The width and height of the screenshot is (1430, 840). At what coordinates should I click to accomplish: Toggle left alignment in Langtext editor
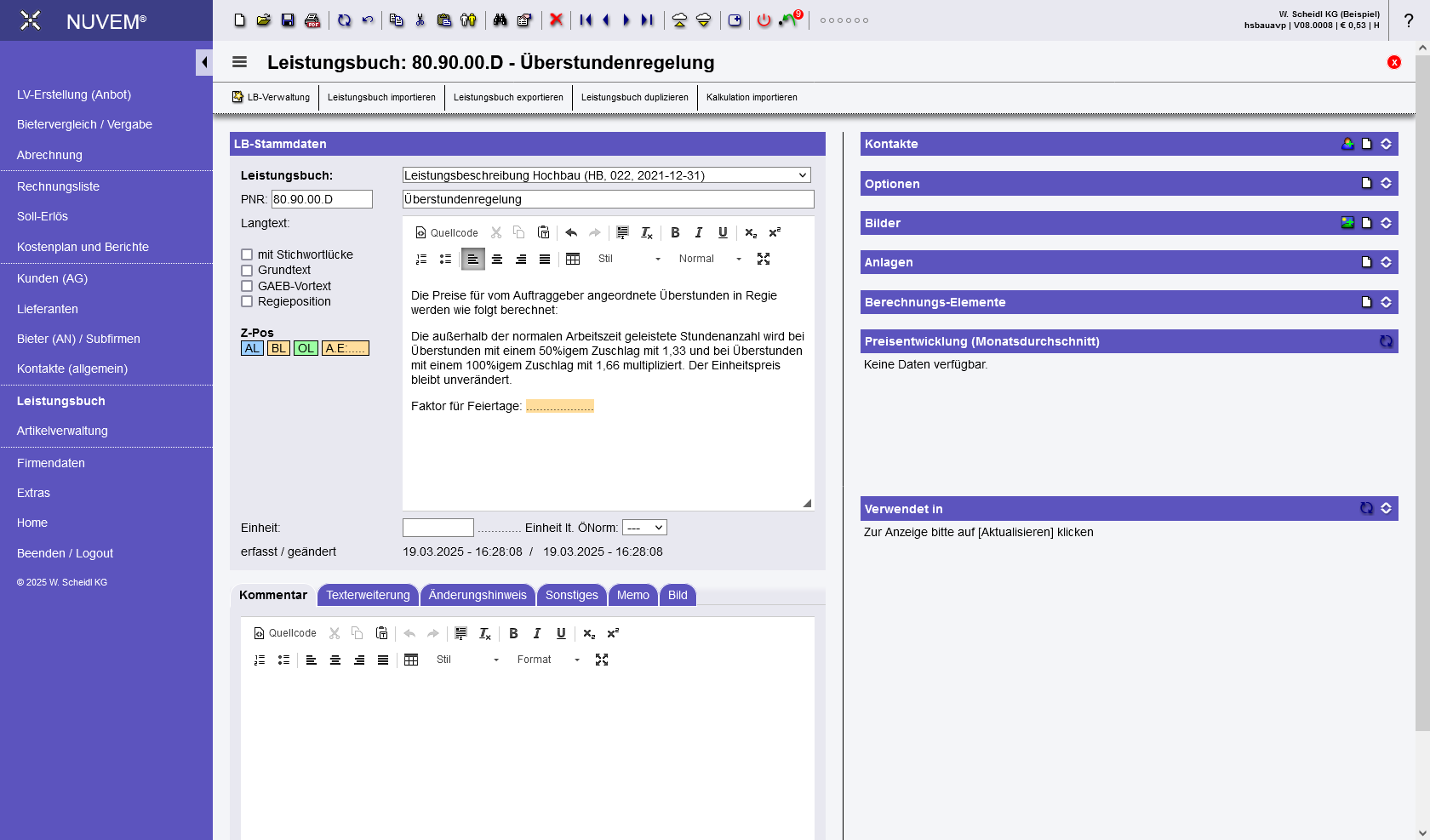472,259
